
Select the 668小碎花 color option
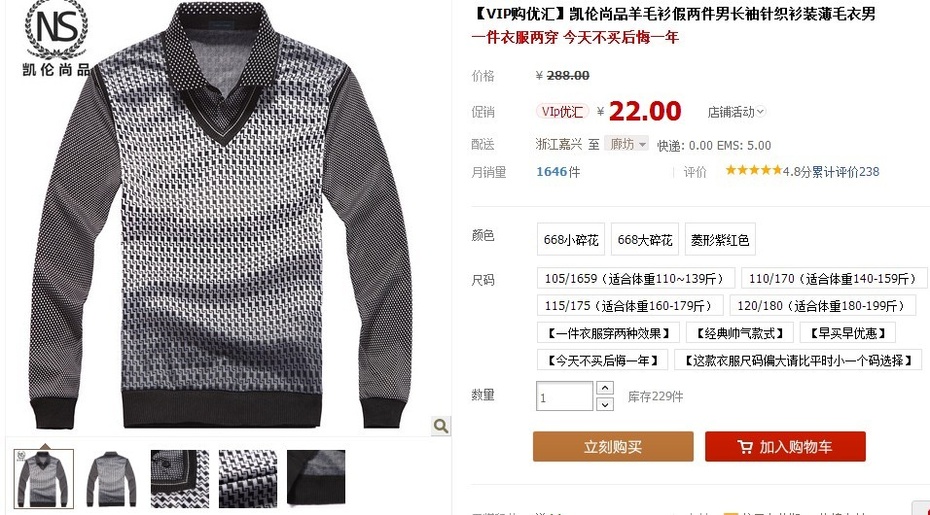pos(571,240)
